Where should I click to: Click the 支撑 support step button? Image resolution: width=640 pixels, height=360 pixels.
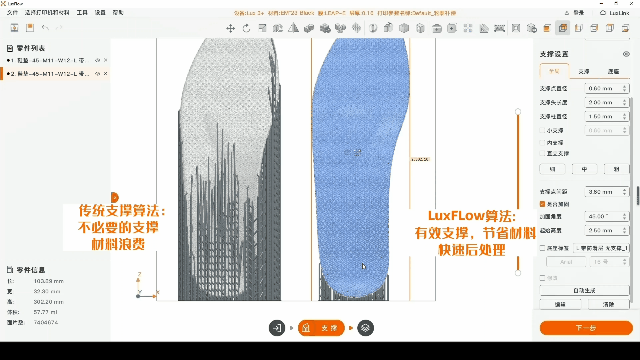pyautogui.click(x=321, y=328)
